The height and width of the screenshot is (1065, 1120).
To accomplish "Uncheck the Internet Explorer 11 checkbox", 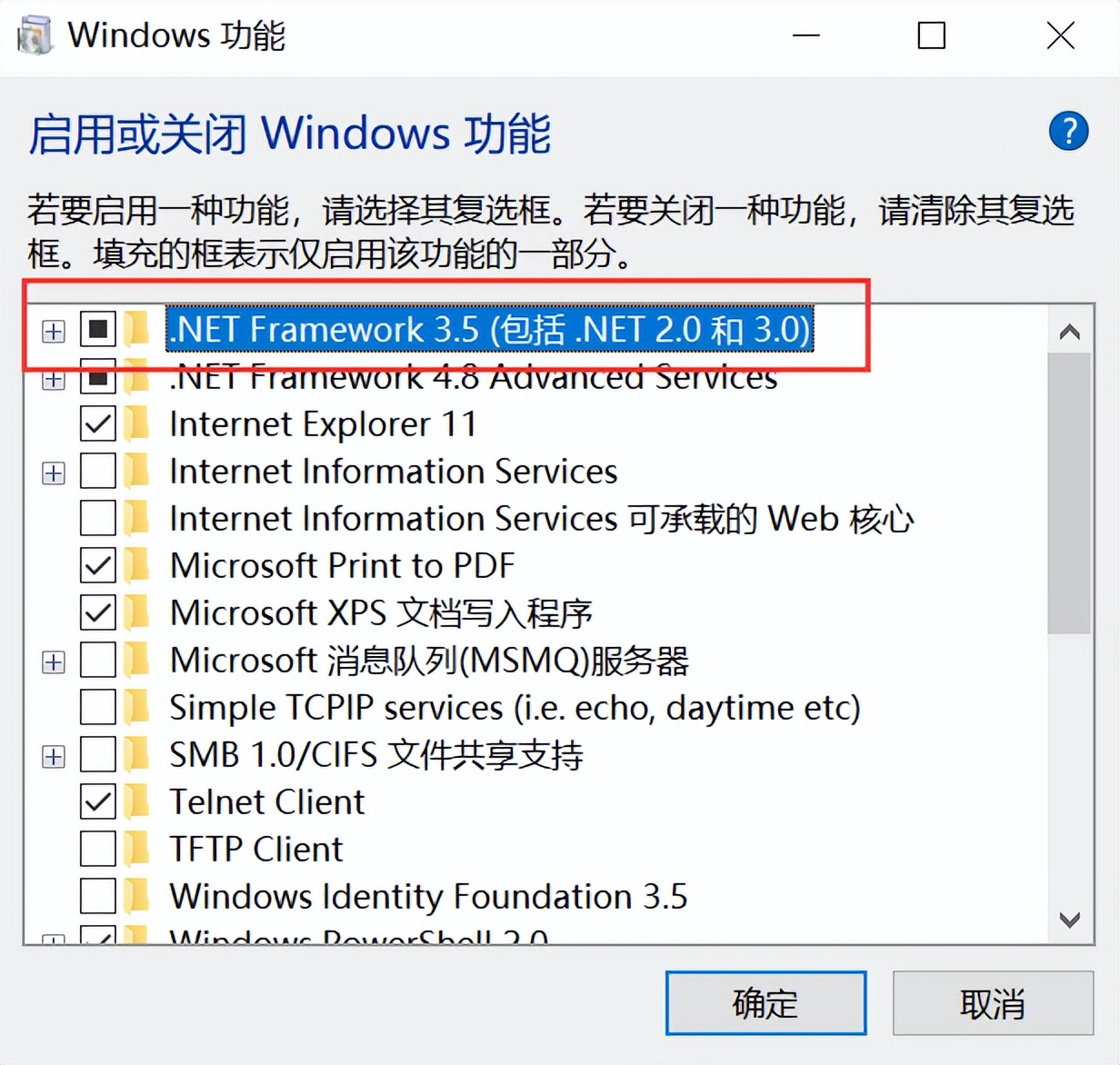I will point(97,424).
